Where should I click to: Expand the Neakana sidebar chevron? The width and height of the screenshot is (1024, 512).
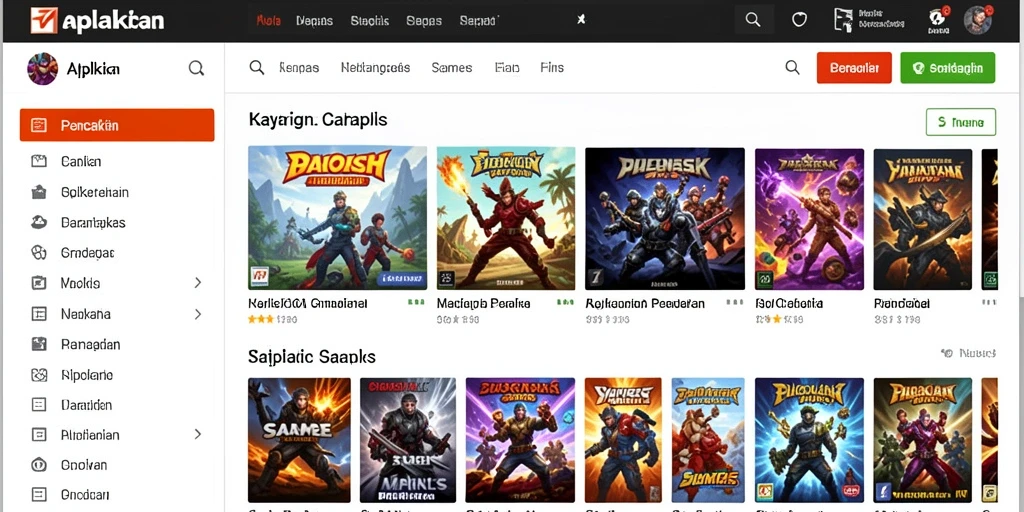coord(198,314)
